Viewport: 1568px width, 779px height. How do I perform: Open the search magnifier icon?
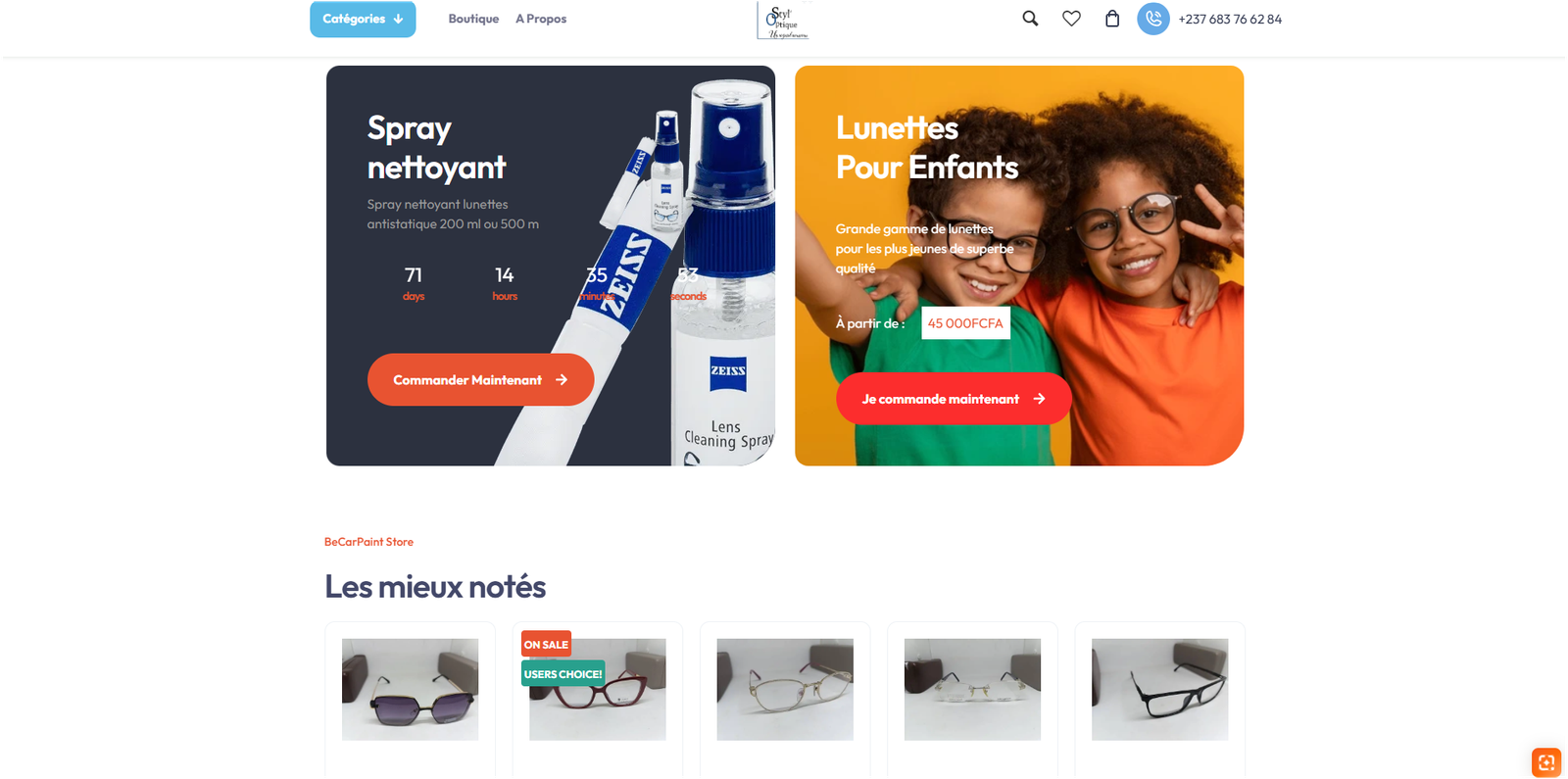1030,19
